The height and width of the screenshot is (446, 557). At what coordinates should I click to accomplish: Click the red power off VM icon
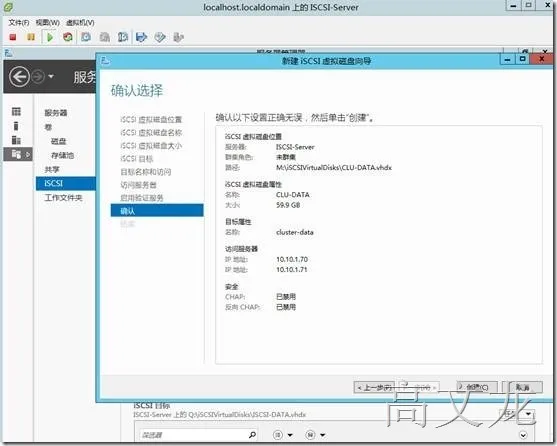pos(13,37)
